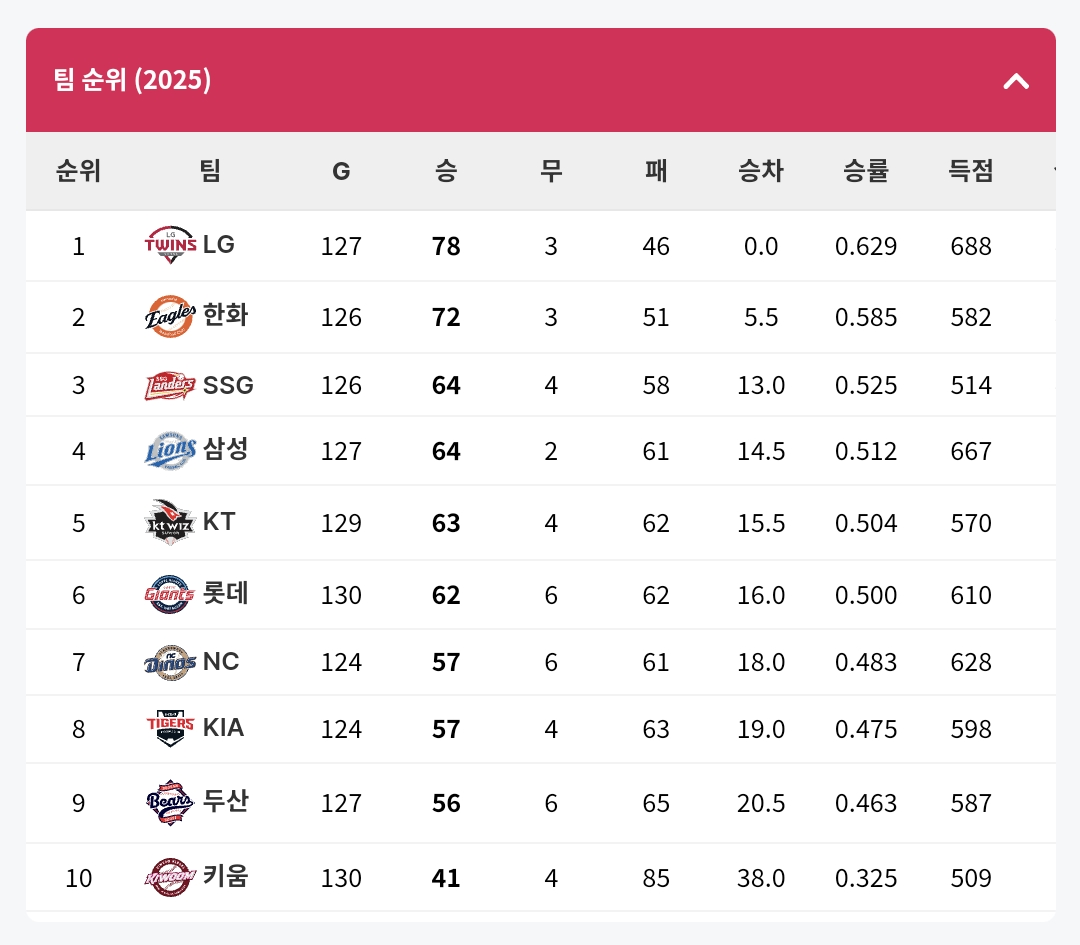Sort table by 득점 column header

[x=971, y=171]
